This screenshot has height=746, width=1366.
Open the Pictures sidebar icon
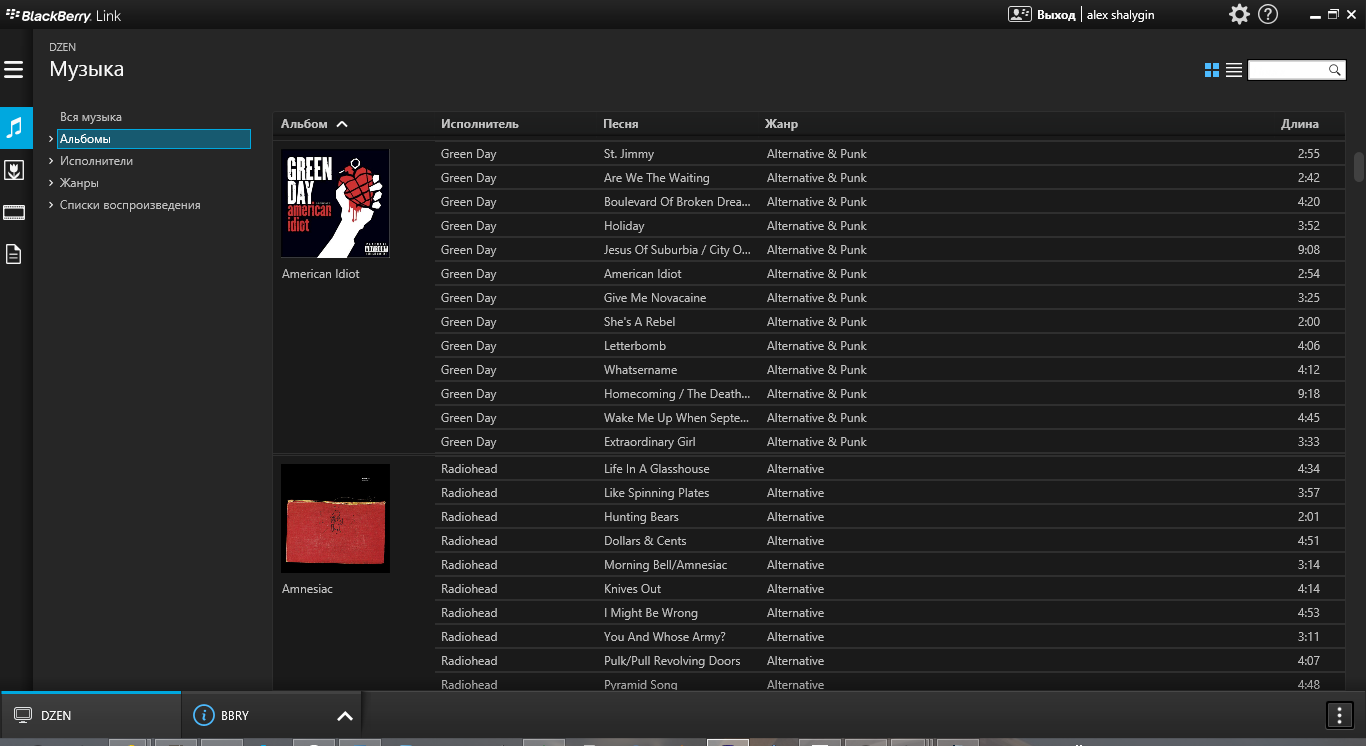14,170
